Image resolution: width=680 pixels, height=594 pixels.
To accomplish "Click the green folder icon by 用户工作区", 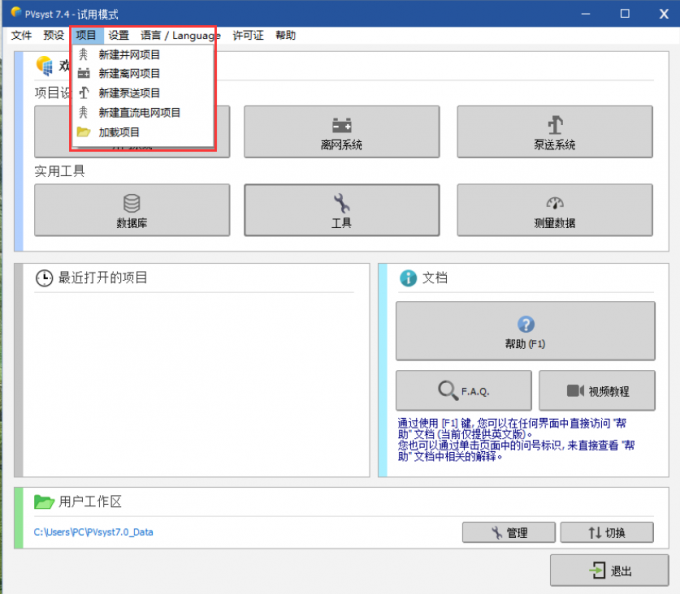I will (x=44, y=502).
